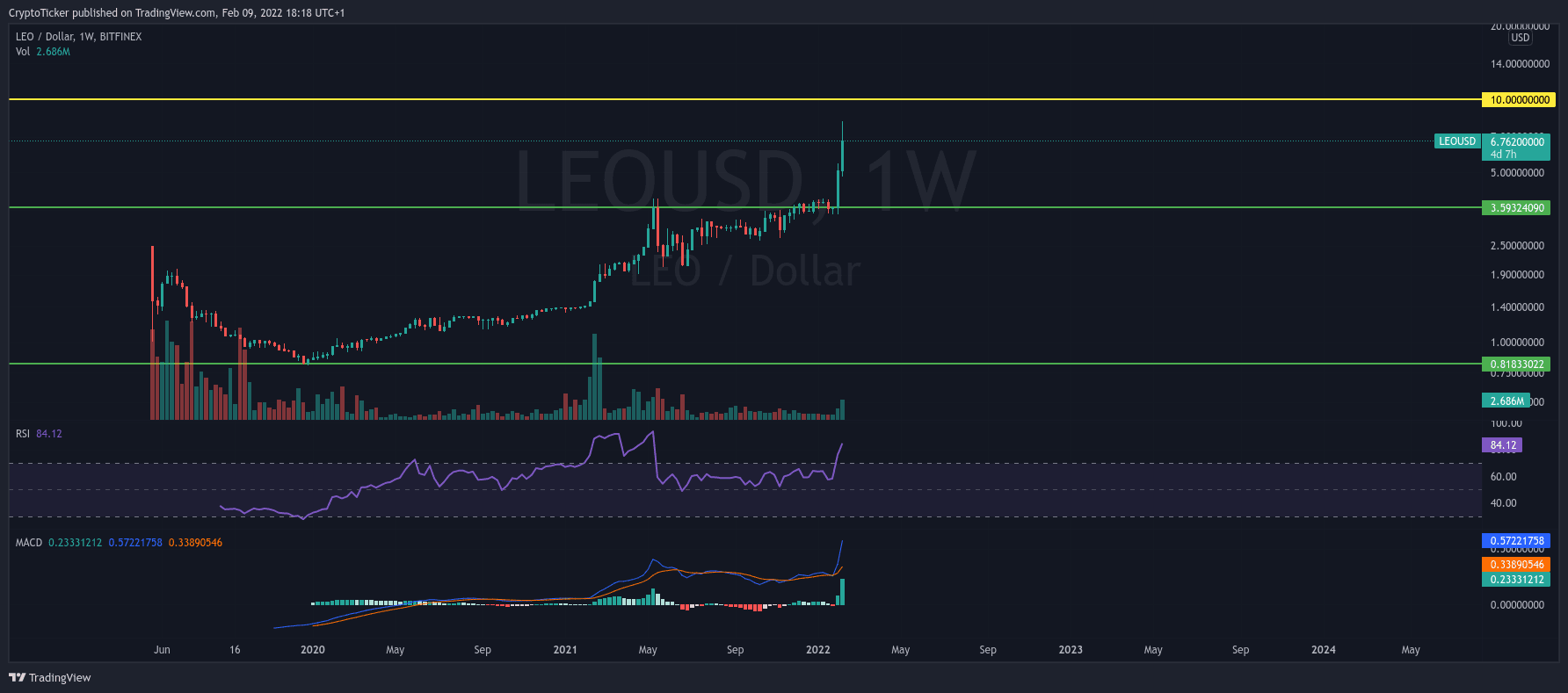Click the 2020 label on time axis
This screenshot has height=693, width=1568.
coord(312,650)
